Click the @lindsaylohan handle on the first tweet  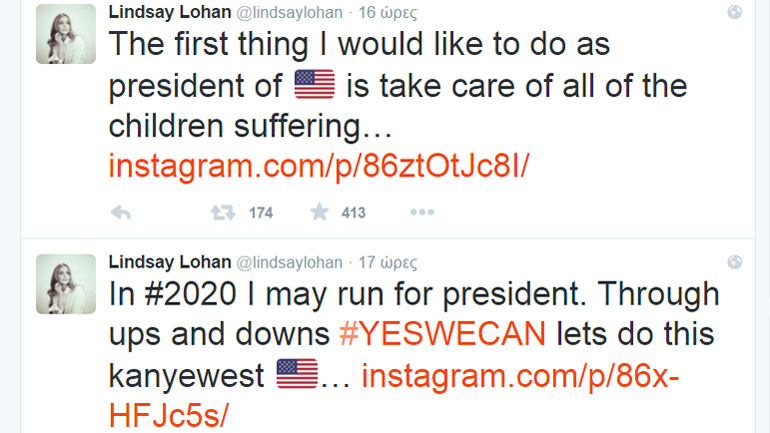click(288, 13)
